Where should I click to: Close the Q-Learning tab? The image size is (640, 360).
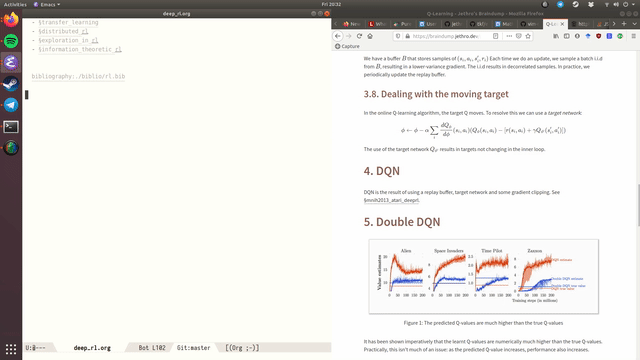click(x=562, y=24)
